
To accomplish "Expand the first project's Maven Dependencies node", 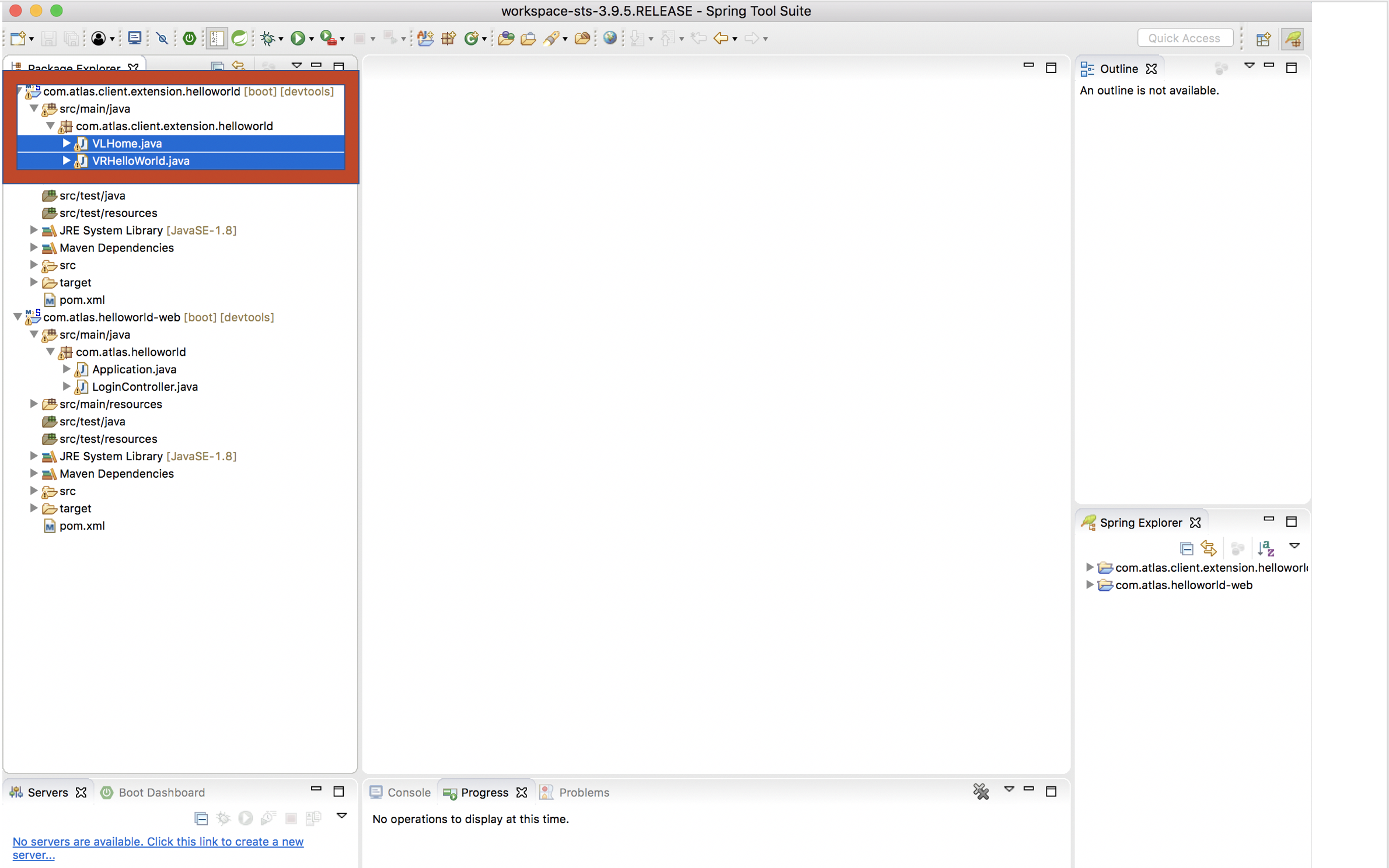I will (x=34, y=247).
